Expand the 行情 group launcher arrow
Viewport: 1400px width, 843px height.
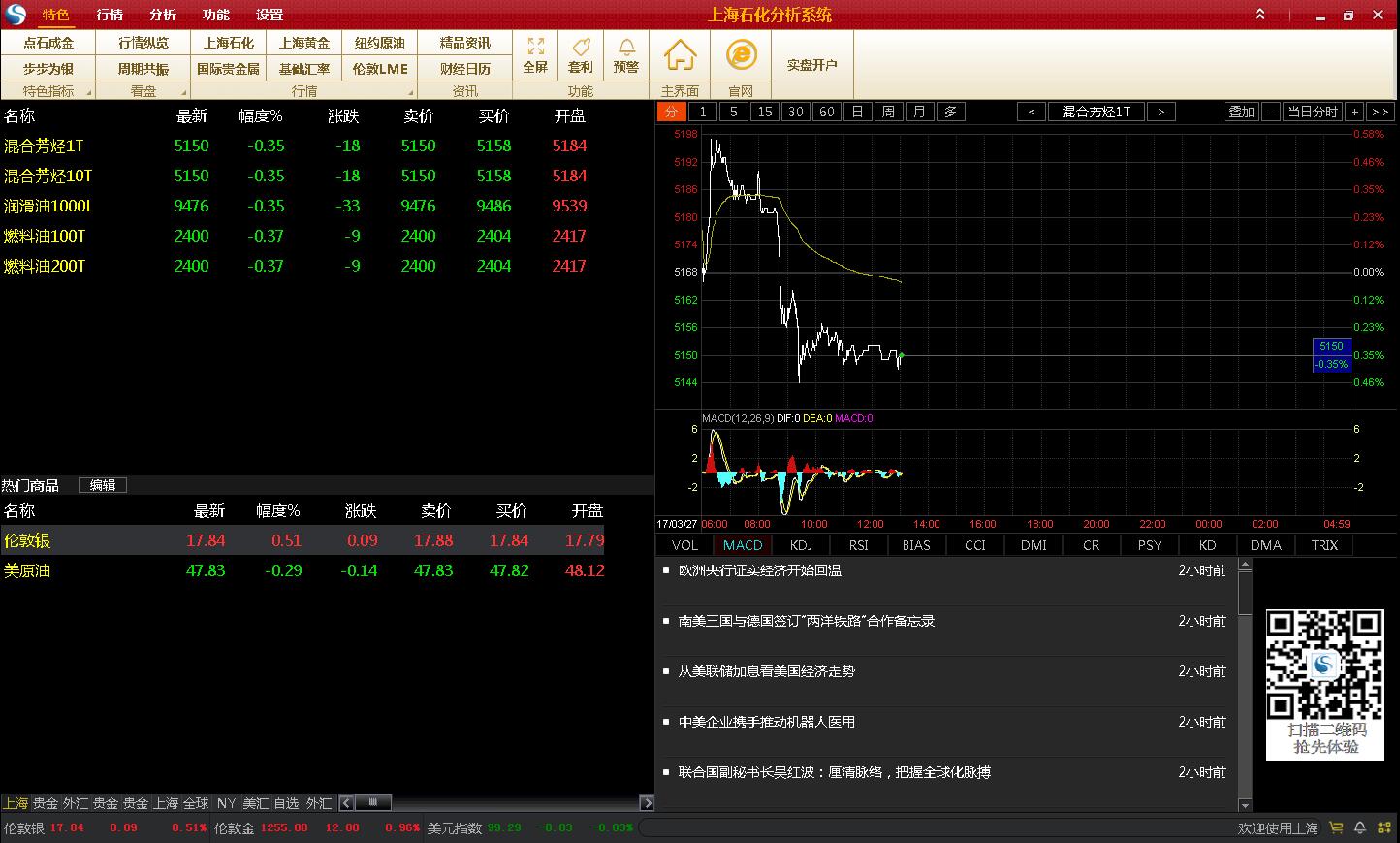pos(410,93)
